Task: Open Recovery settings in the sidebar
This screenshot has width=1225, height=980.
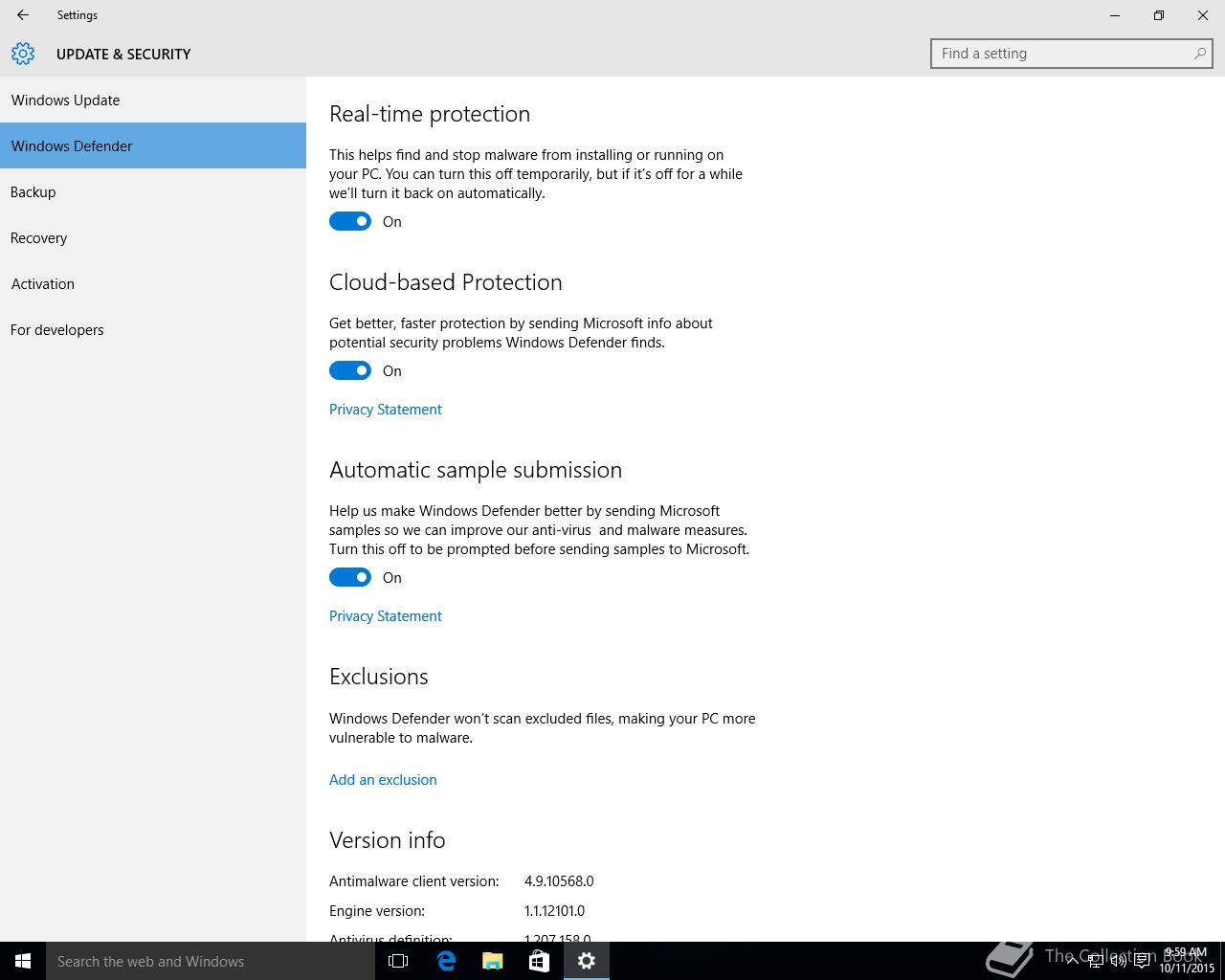Action: point(153,237)
